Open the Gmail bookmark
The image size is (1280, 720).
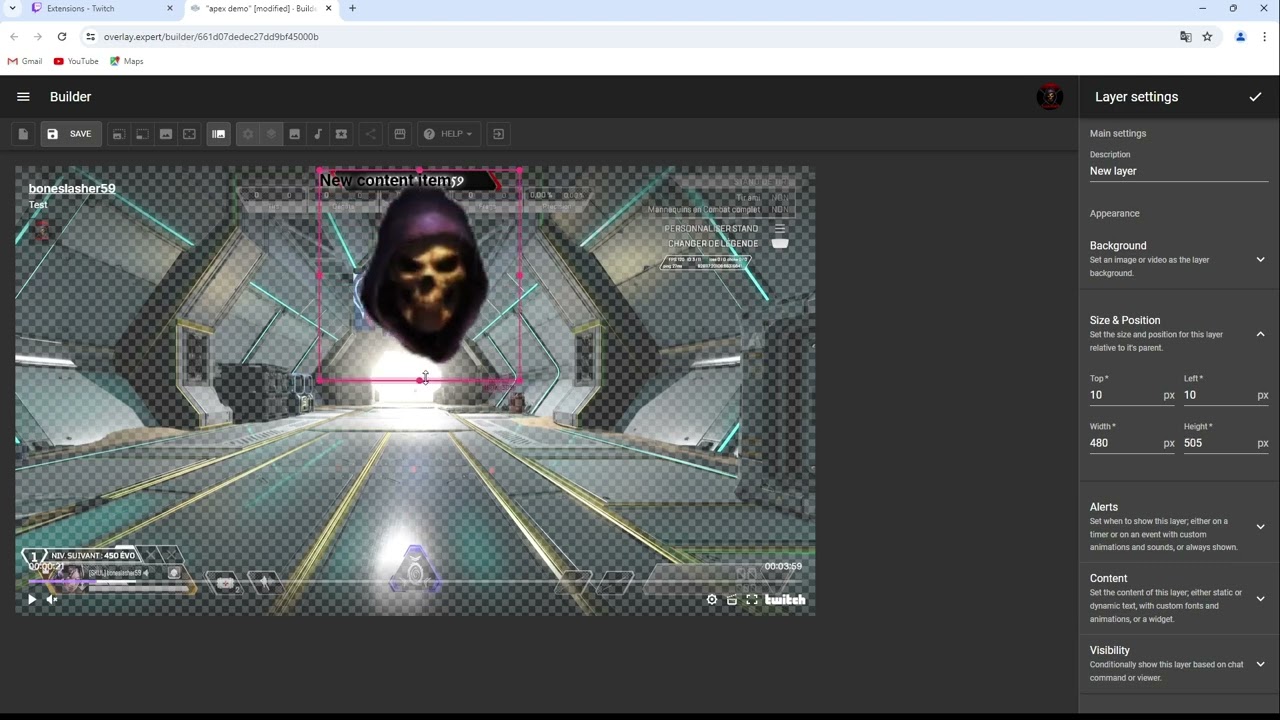coord(25,61)
